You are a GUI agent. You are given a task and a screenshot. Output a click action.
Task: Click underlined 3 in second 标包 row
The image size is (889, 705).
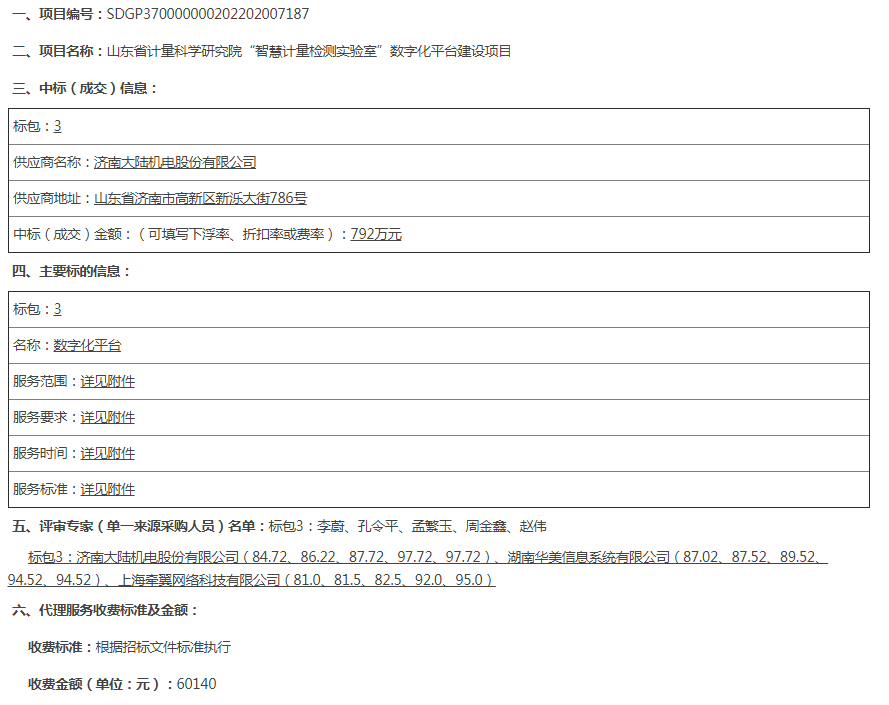(57, 309)
